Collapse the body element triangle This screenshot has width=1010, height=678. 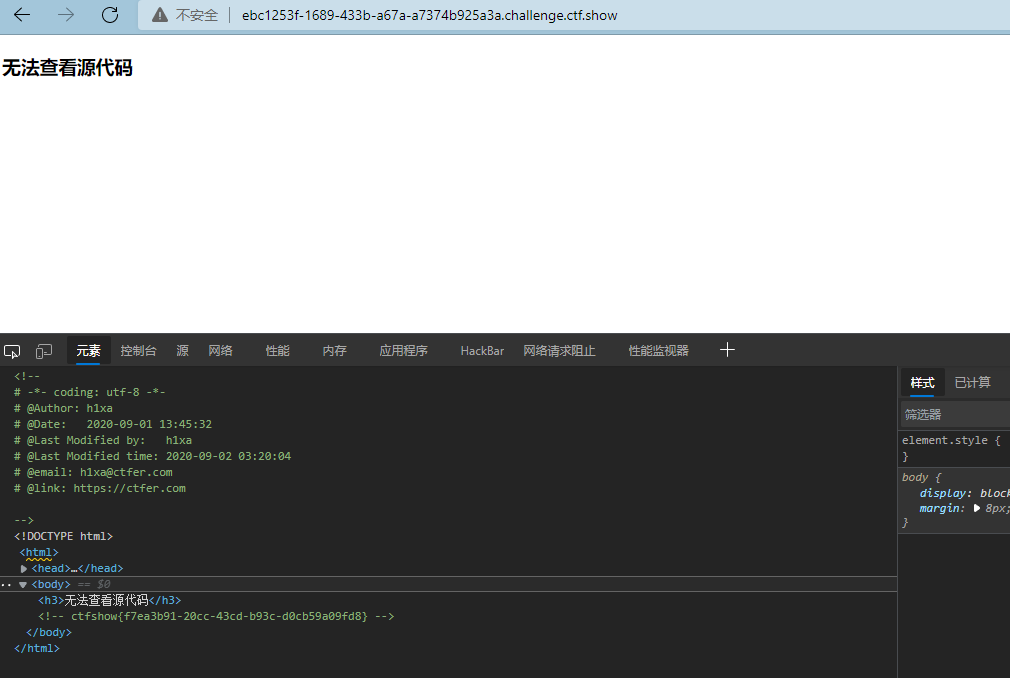[x=22, y=584]
